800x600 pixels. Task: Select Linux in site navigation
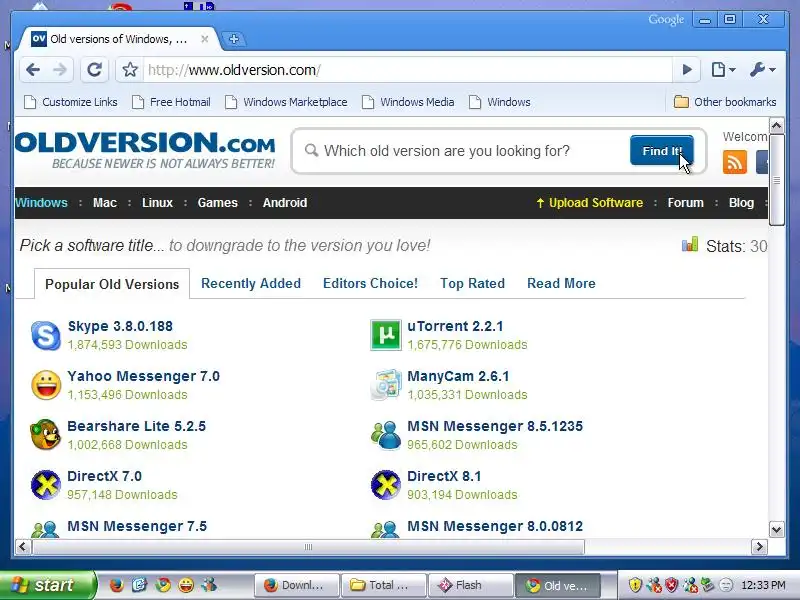click(157, 203)
